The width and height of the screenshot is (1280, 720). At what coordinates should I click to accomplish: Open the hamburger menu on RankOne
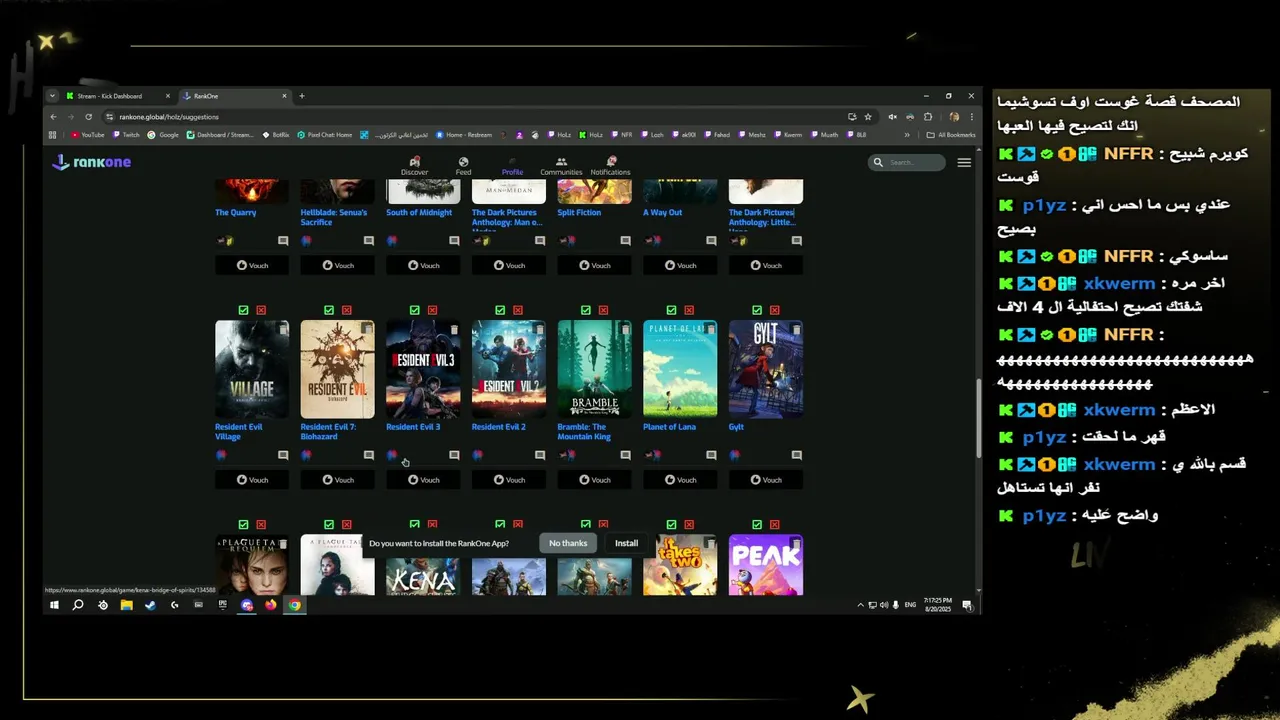[x=964, y=162]
